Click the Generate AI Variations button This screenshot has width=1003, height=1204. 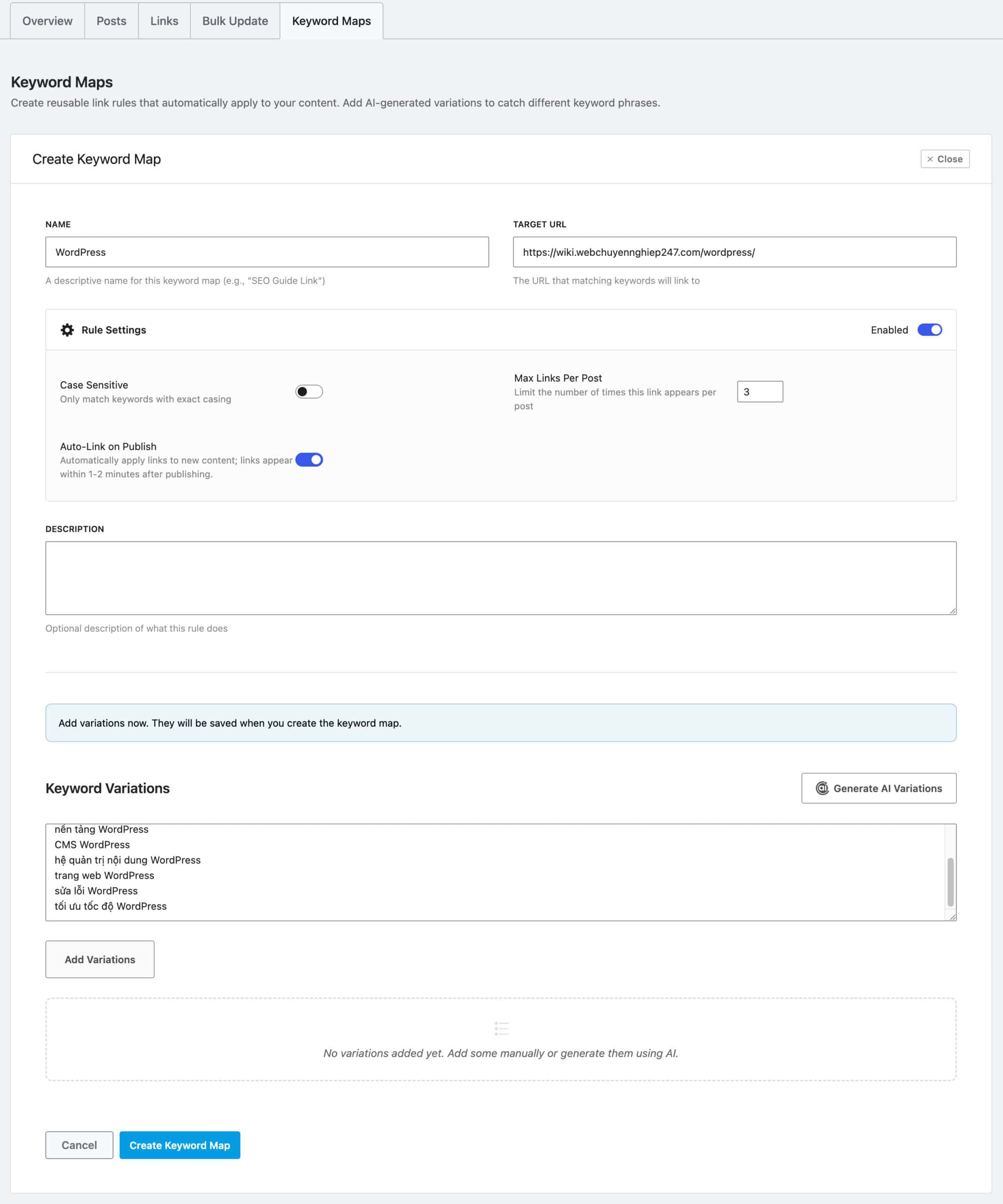(879, 788)
